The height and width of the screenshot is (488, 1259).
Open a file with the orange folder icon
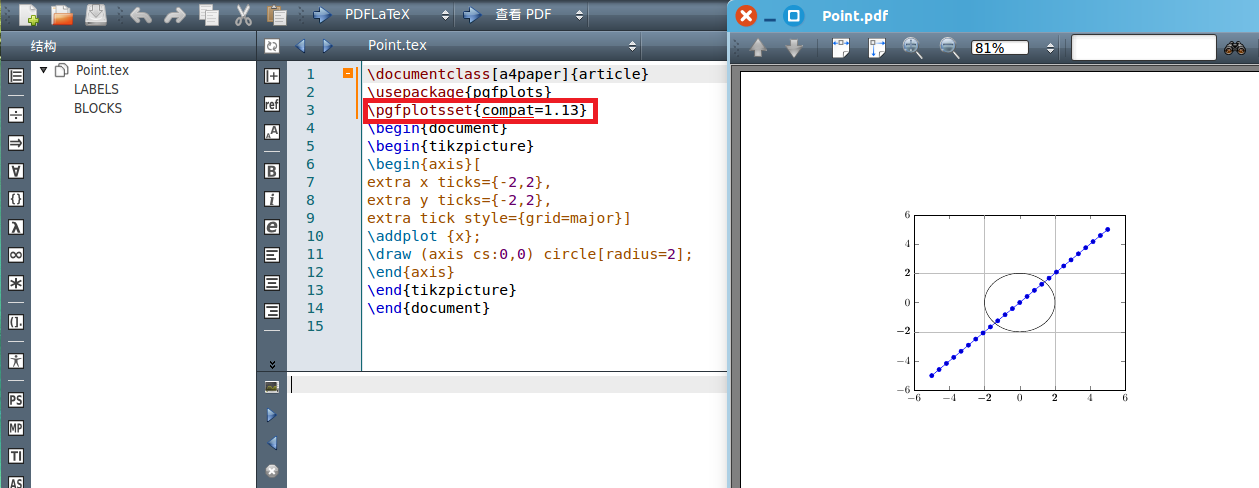(62, 15)
